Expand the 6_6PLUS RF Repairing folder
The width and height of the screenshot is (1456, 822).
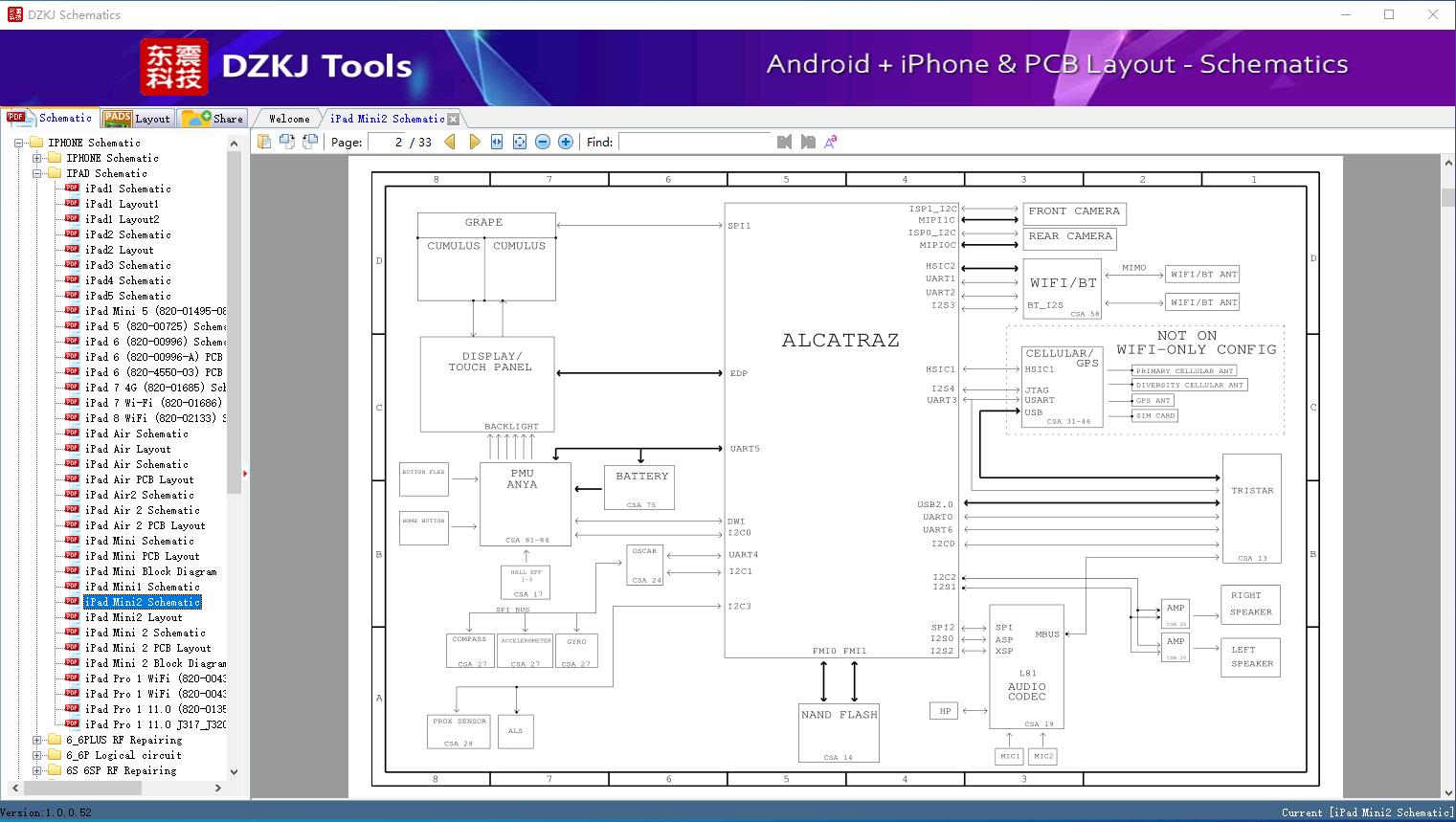37,740
